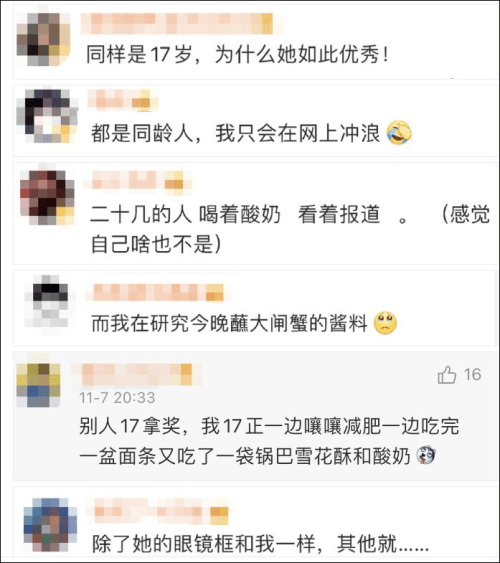Open avatar of the 都是同龄人 commenter
This screenshot has width=500, height=563.
pyautogui.click(x=48, y=116)
